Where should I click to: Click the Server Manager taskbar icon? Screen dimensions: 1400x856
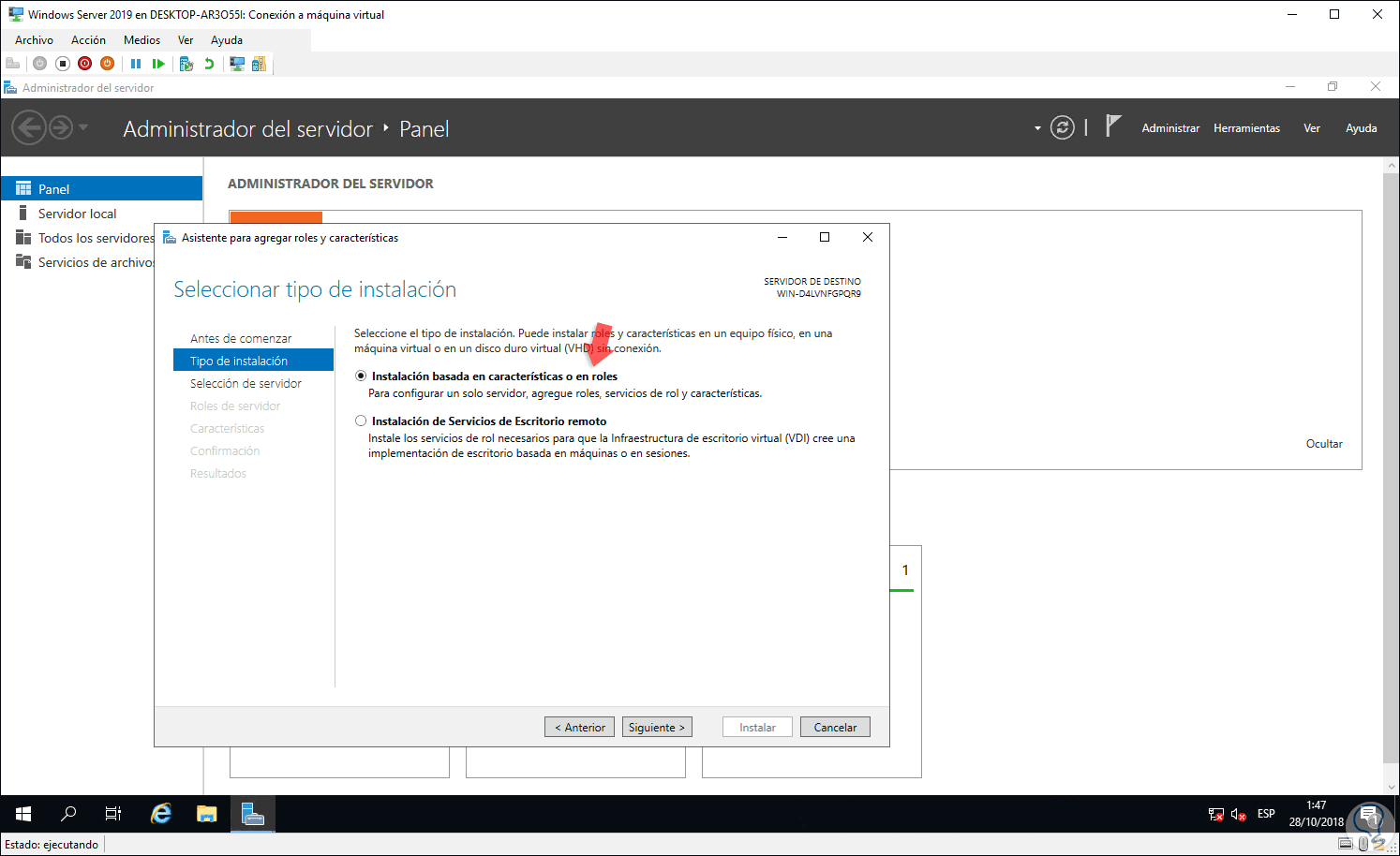pyautogui.click(x=253, y=814)
